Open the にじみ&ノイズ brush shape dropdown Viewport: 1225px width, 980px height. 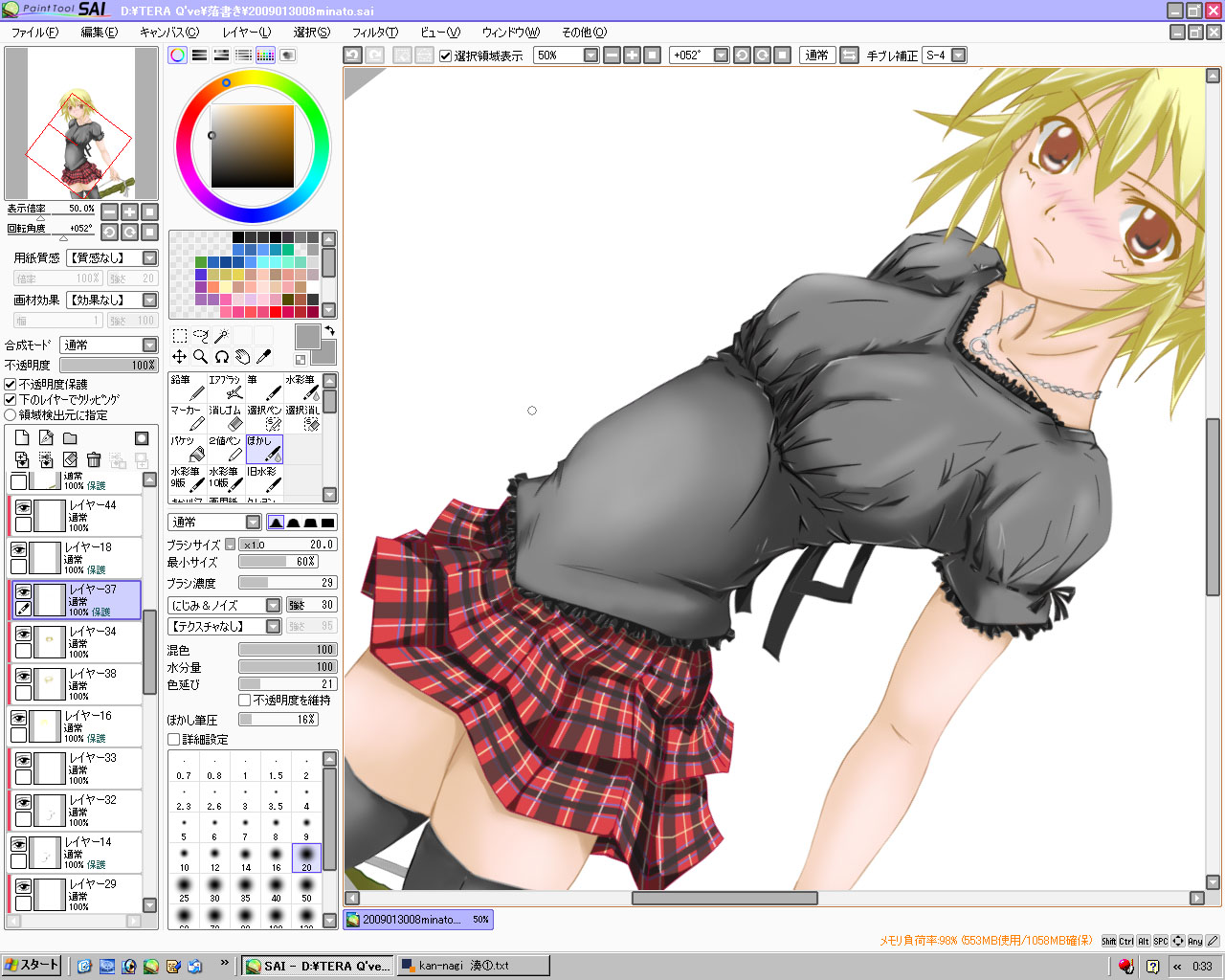(x=225, y=605)
